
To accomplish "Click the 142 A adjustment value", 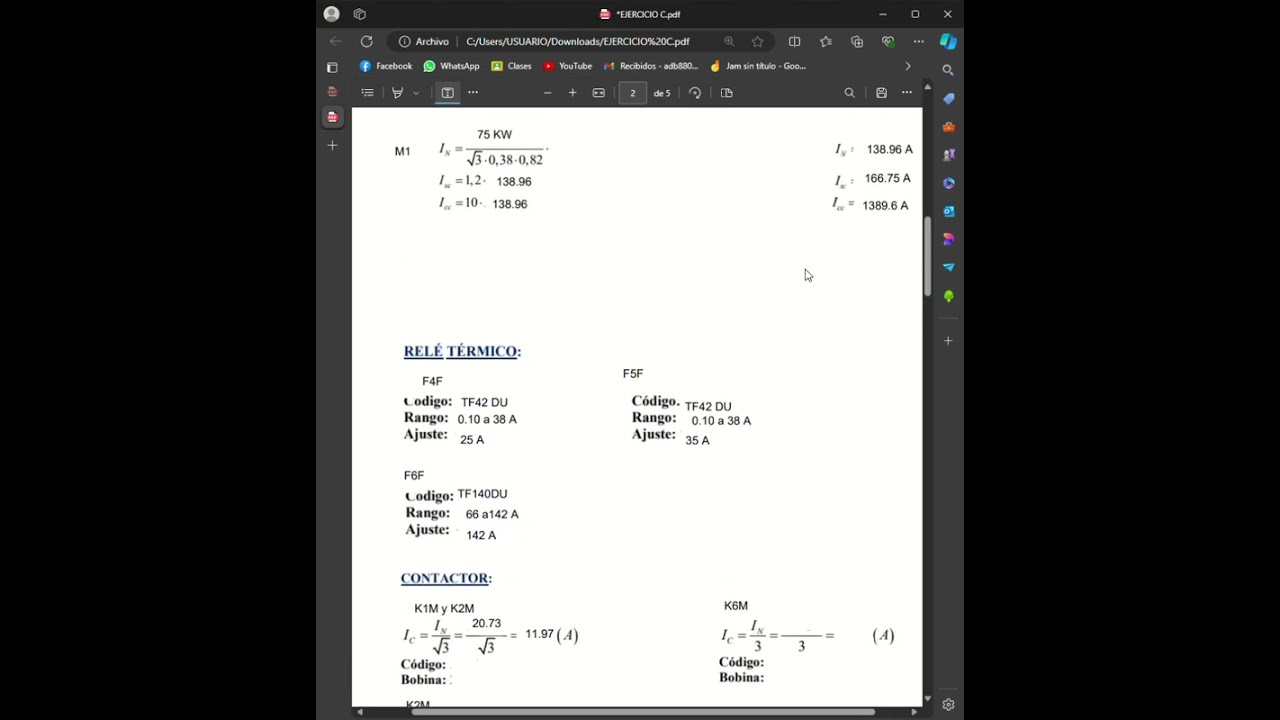I will [x=481, y=535].
